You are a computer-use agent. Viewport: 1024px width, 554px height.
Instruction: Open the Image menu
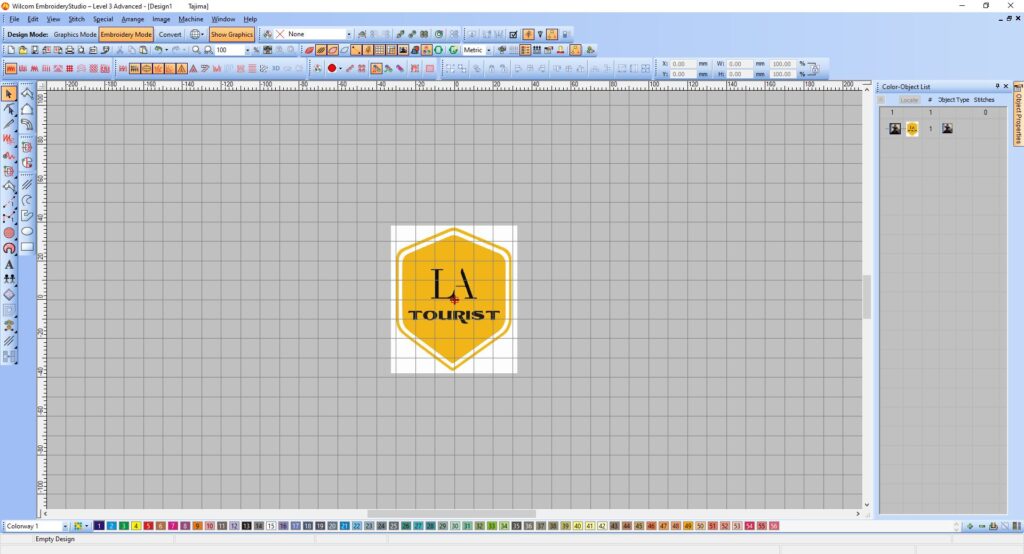pyautogui.click(x=161, y=19)
